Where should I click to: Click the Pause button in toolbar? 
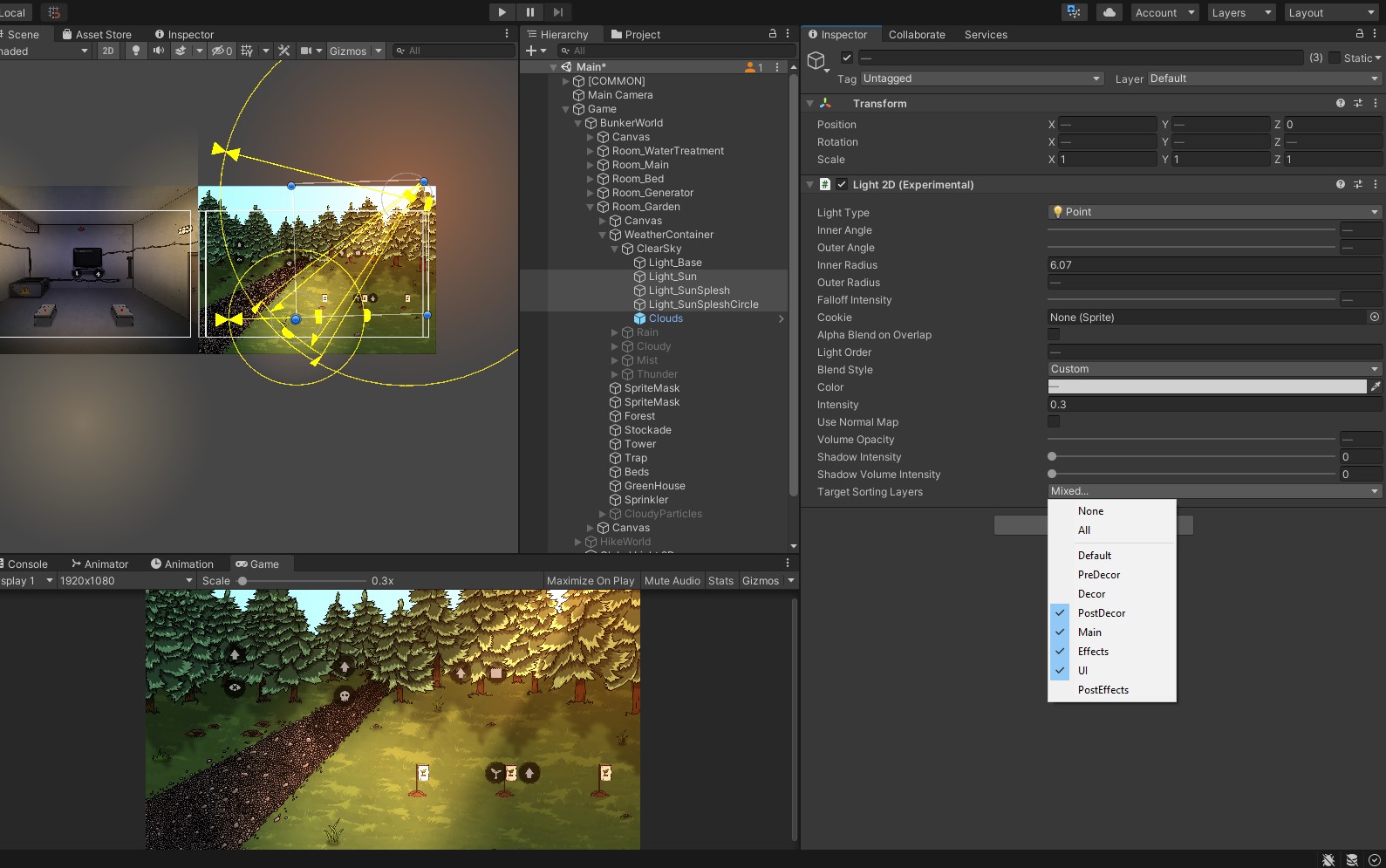click(x=530, y=12)
